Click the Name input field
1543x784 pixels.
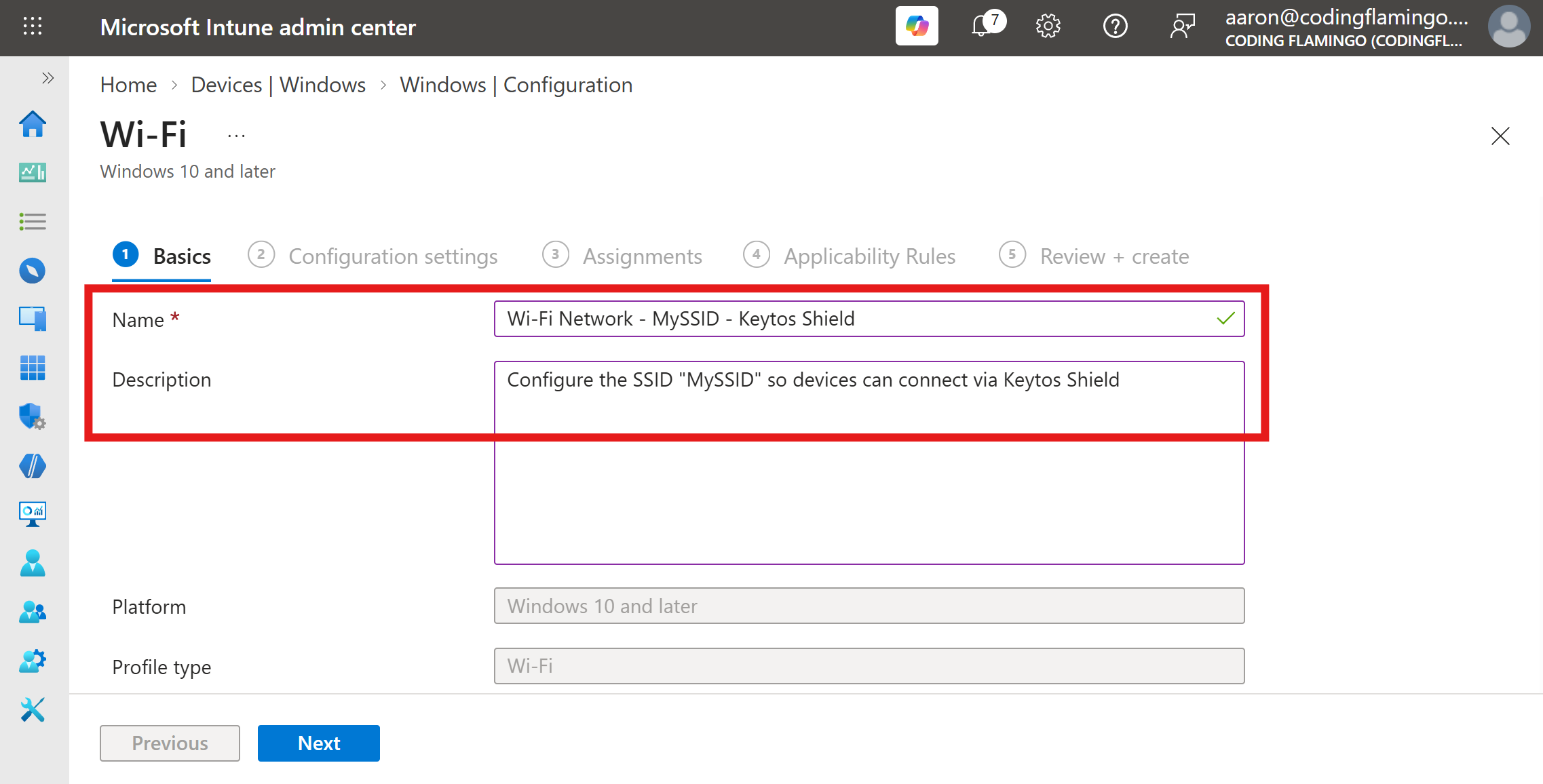coord(869,319)
